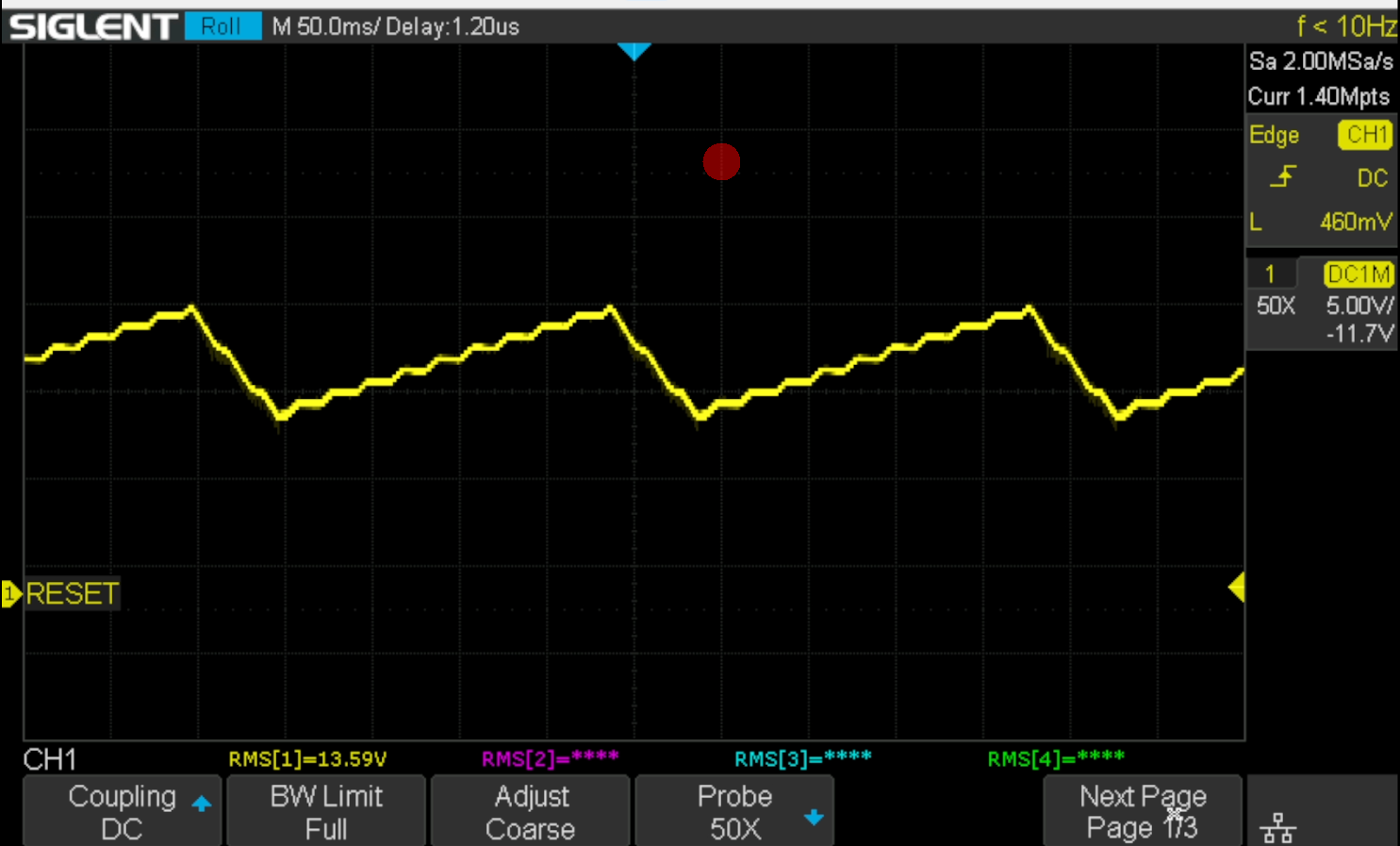Toggle the Roll acquisition mode indicator

(x=222, y=26)
